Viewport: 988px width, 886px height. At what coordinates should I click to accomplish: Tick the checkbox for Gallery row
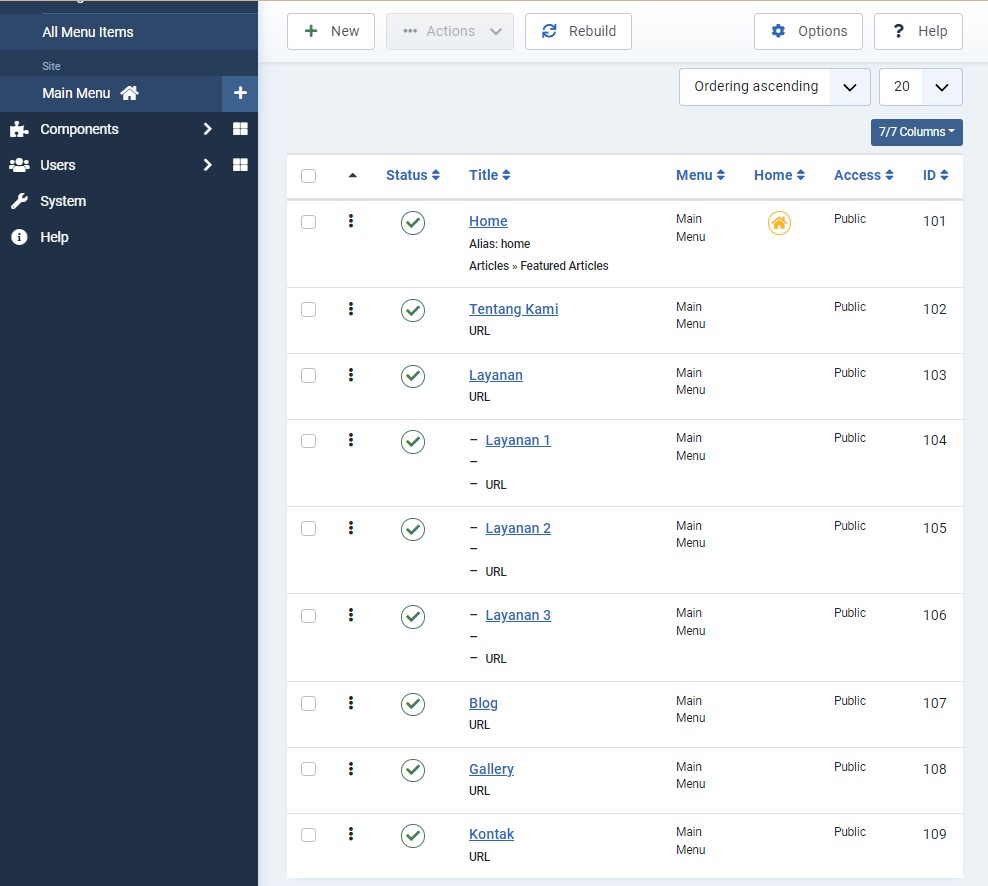coord(308,769)
